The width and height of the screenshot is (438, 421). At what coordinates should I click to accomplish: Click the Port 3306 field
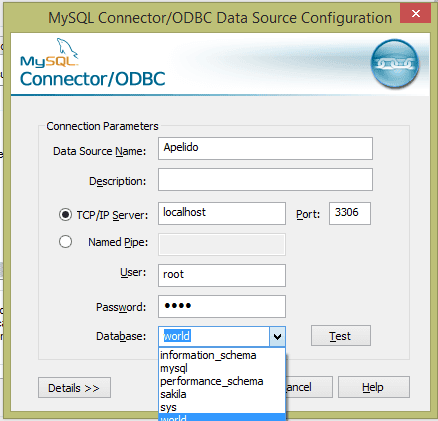[350, 213]
